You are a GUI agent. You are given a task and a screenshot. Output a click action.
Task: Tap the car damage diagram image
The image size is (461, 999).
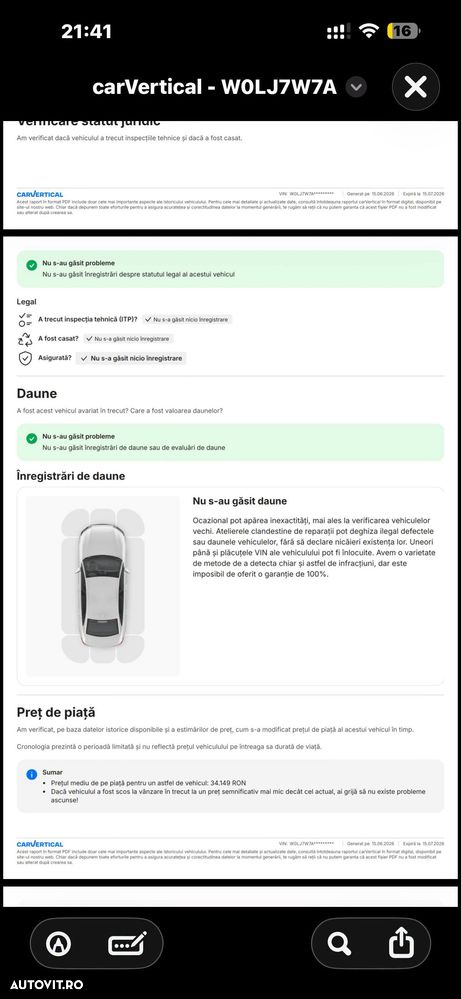103,585
